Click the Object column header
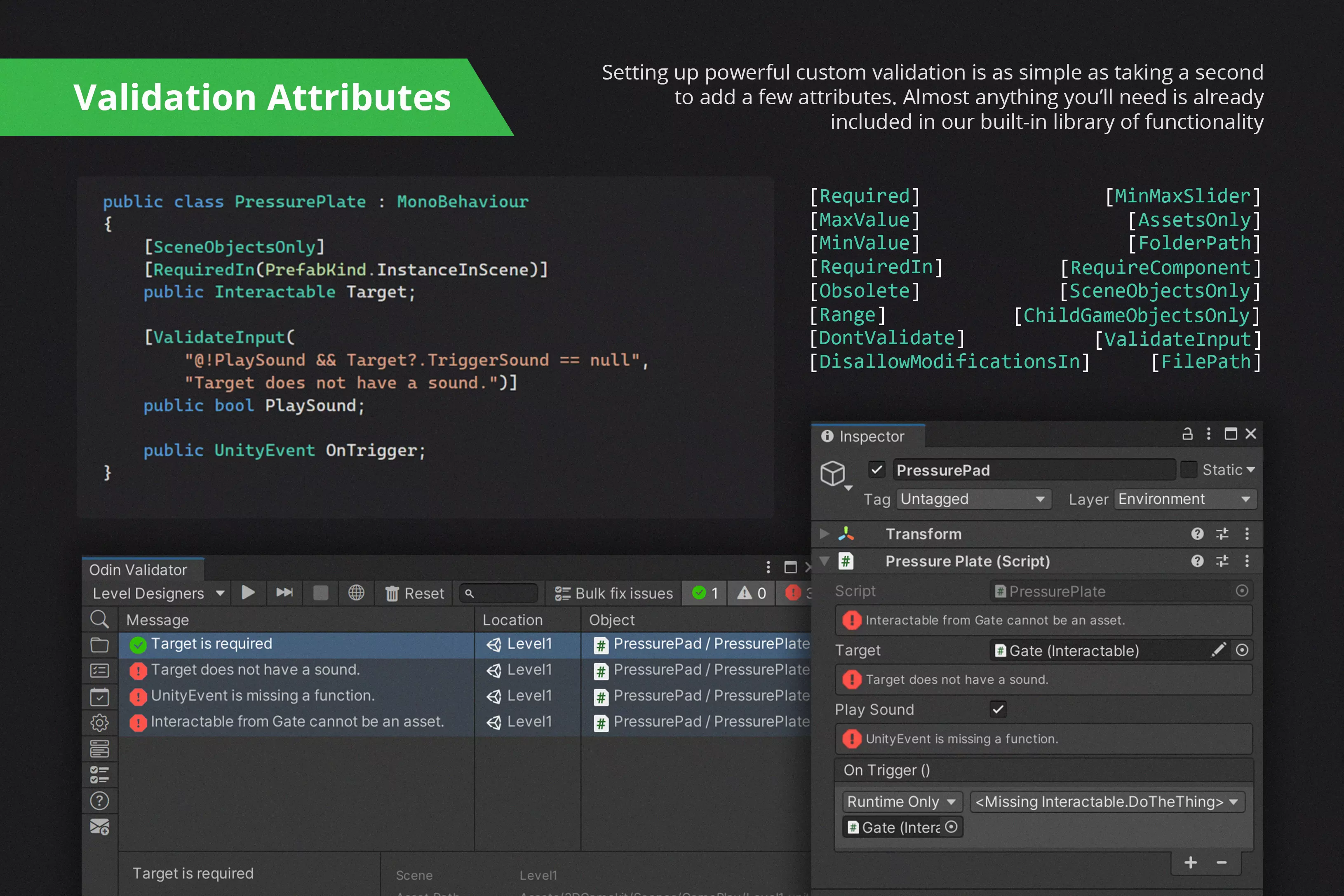 point(695,620)
